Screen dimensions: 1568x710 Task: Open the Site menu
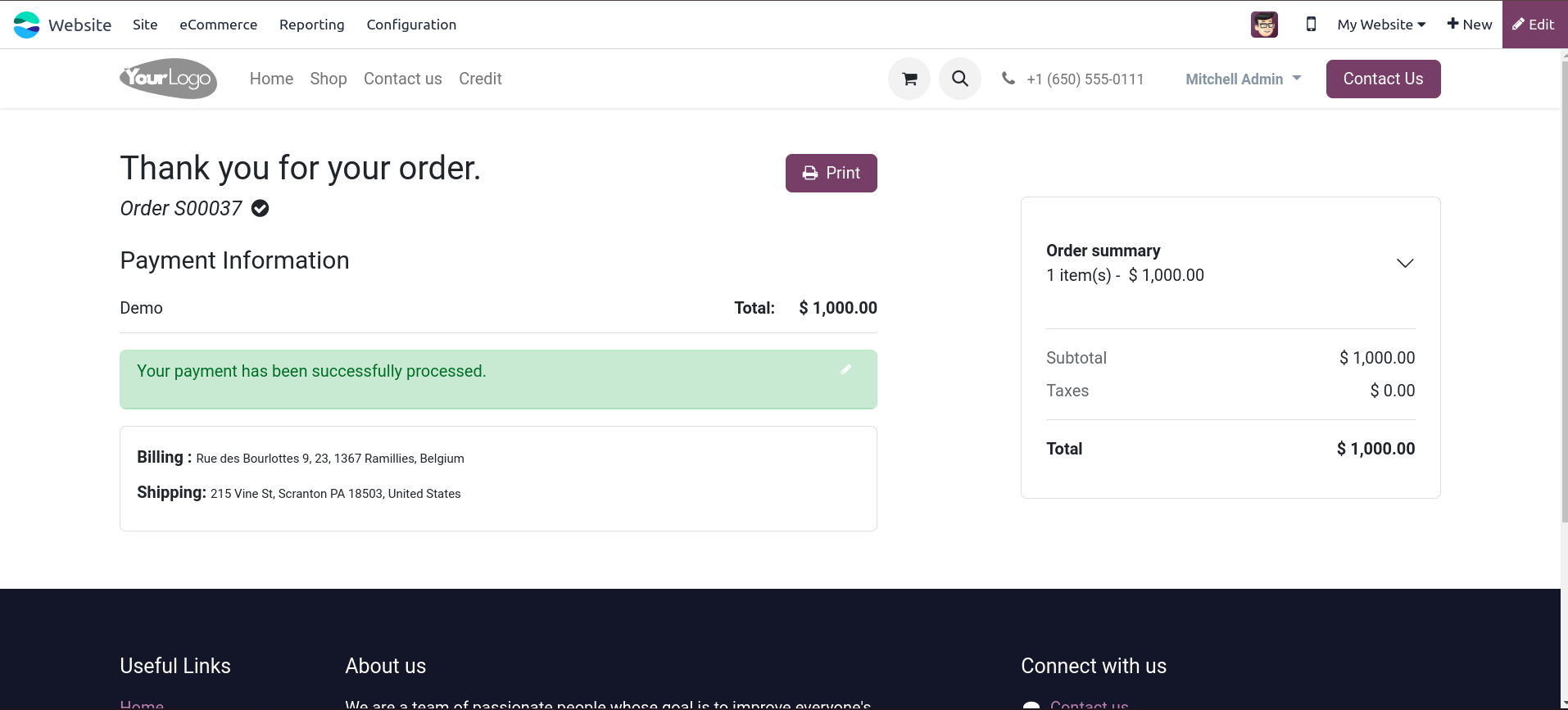coord(145,25)
